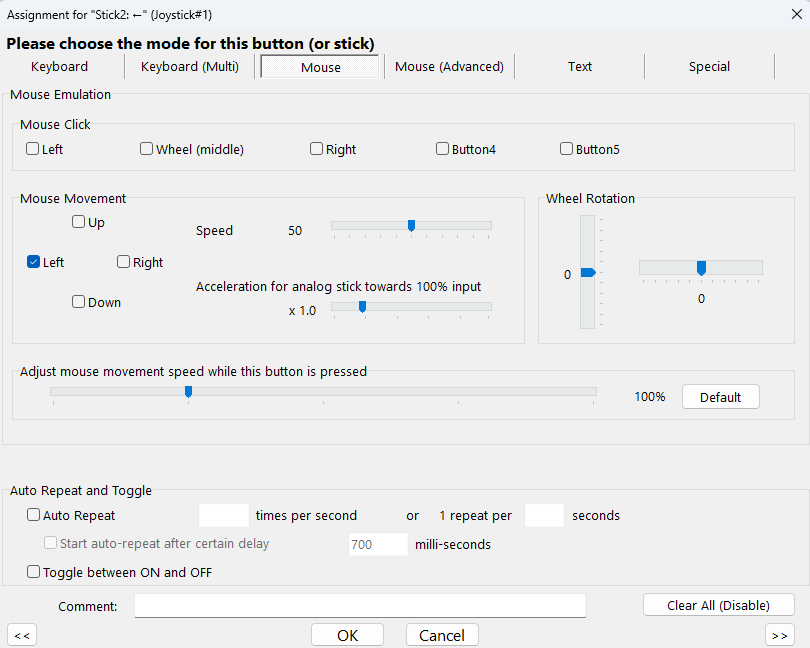
Task: Toggle the Auto Repeat checkbox
Action: (34, 516)
